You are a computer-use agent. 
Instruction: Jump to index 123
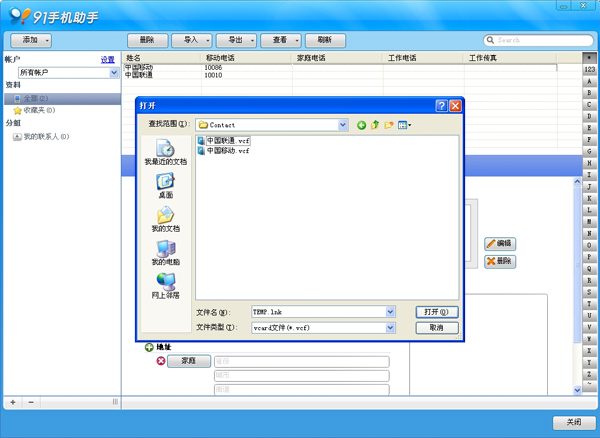[589, 70]
